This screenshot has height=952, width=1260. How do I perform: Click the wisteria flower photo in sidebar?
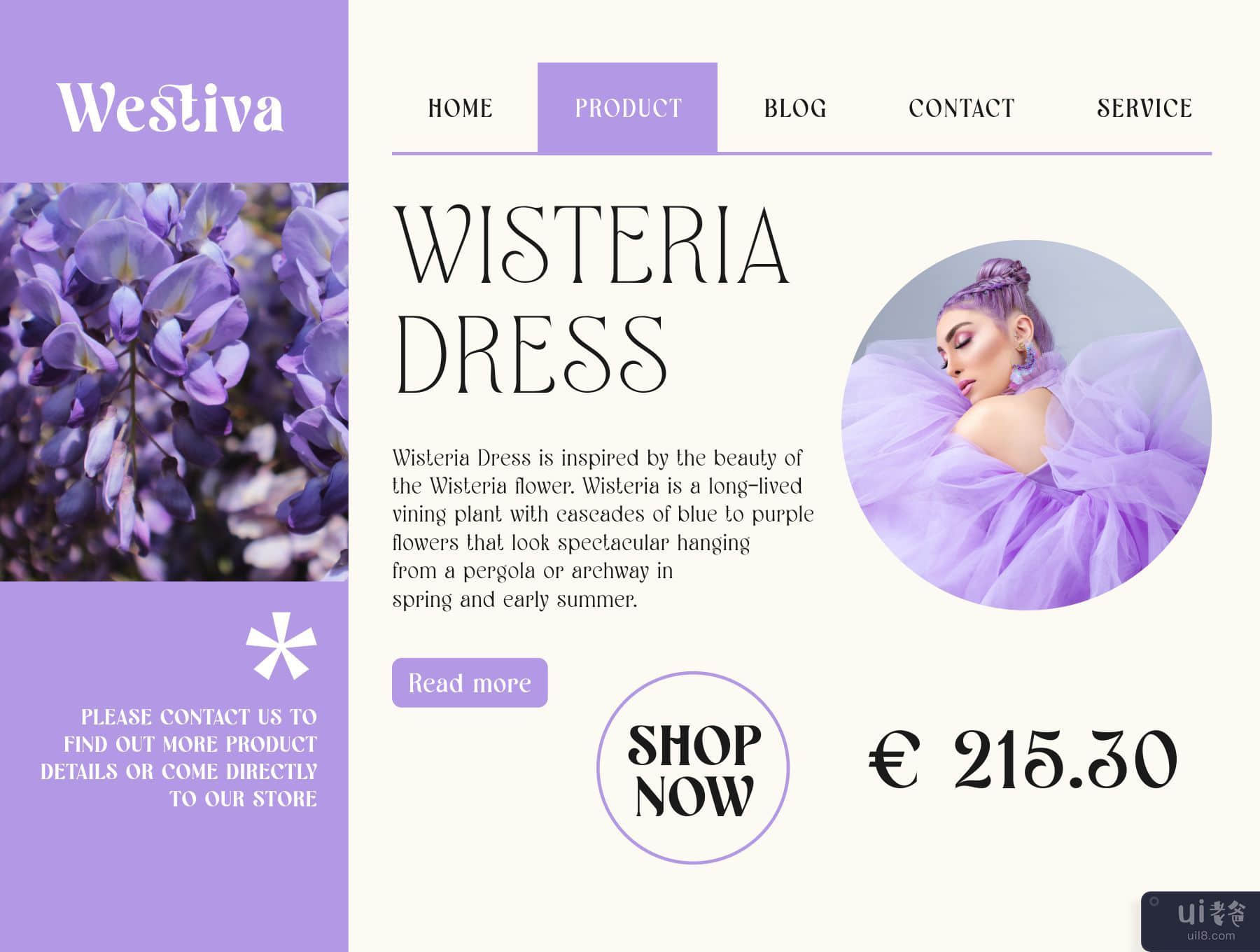coord(174,382)
